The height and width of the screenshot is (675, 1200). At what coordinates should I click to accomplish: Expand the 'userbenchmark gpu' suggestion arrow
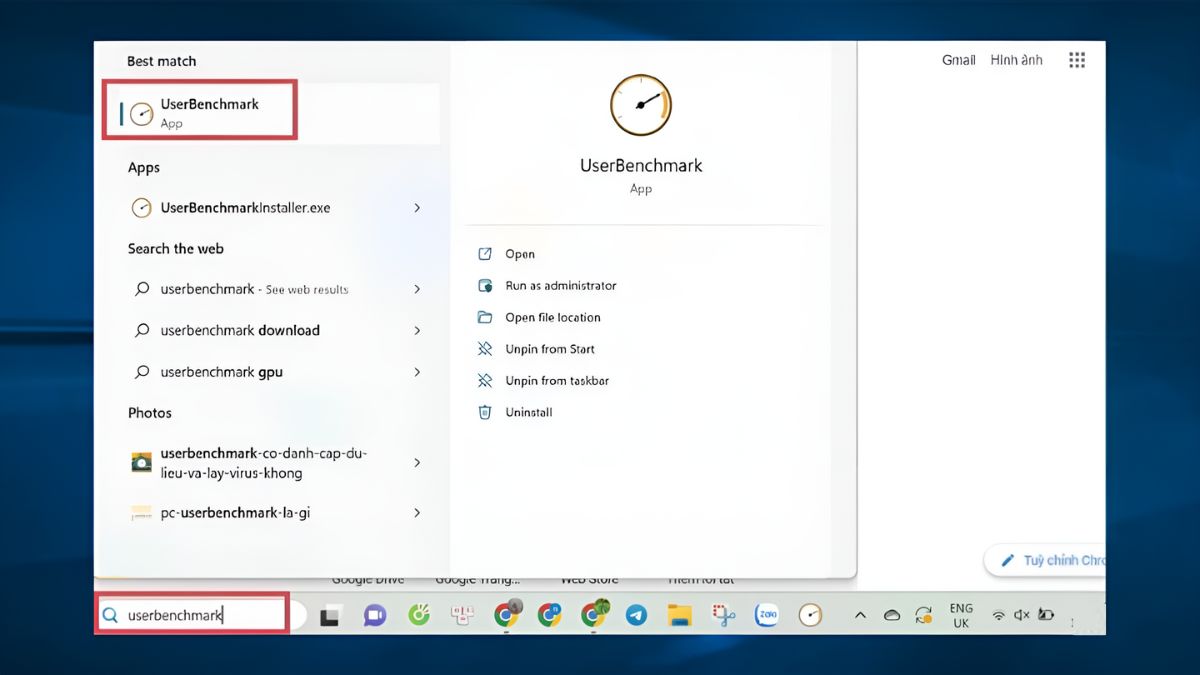pyautogui.click(x=417, y=372)
